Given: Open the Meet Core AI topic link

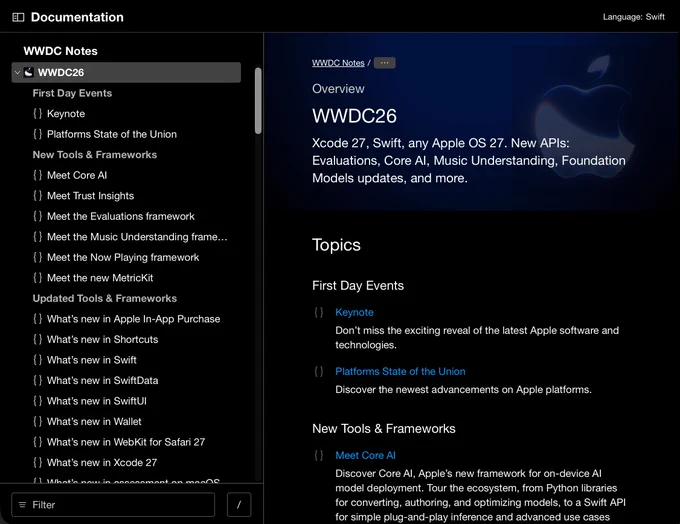Looking at the screenshot, I should 365,455.
